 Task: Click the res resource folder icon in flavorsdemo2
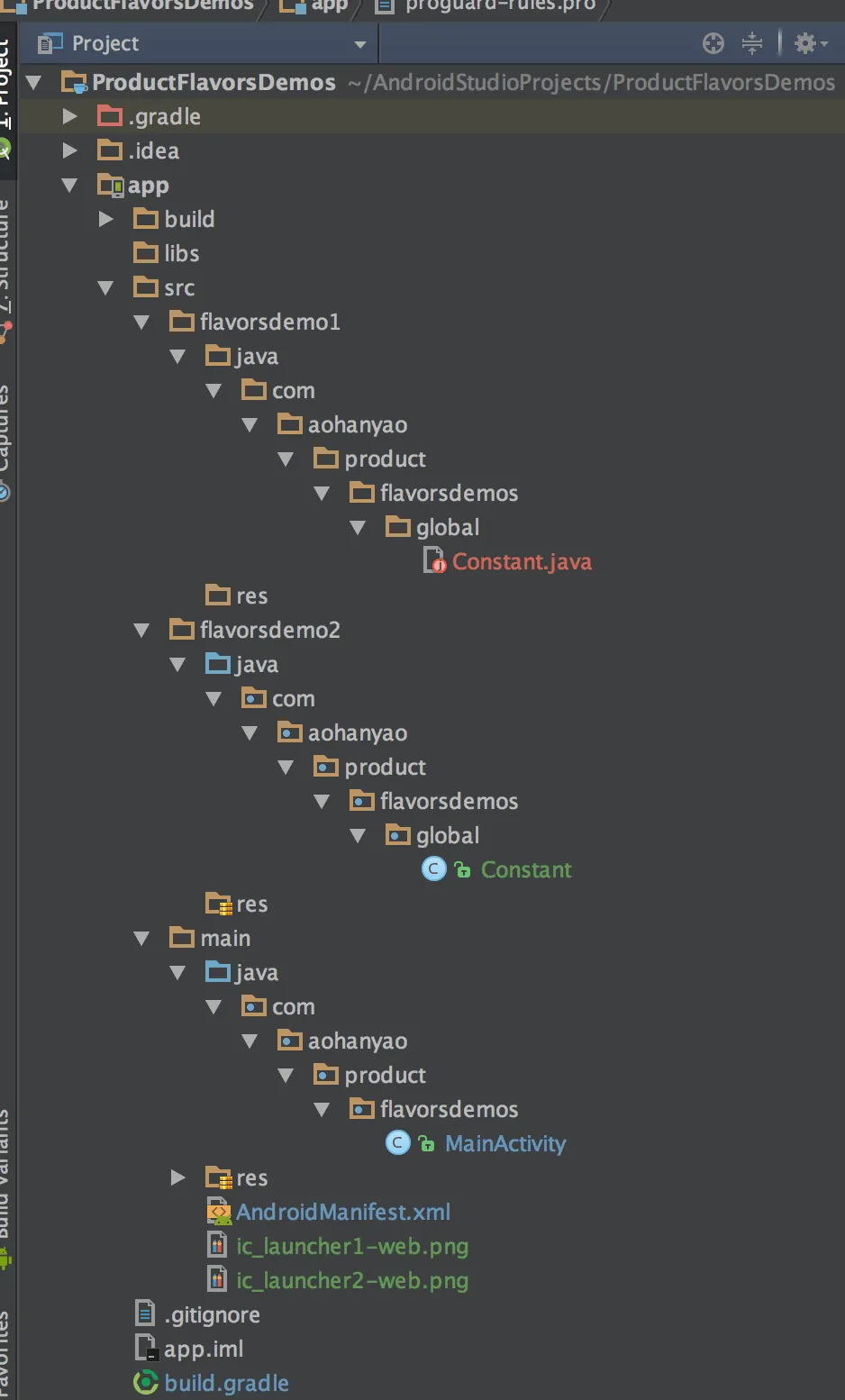tap(219, 904)
